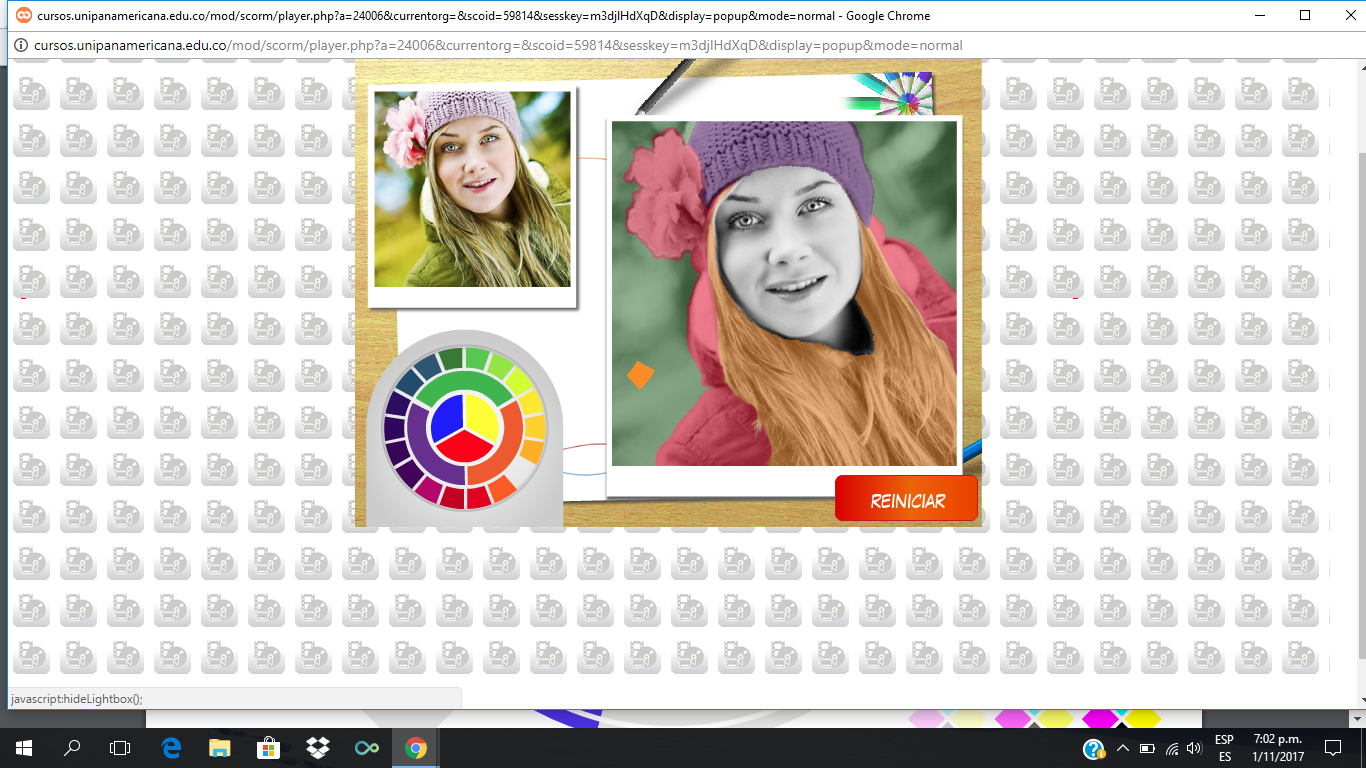The image size is (1366, 768).
Task: Choose the dark green outer ring swatch
Action: click(x=451, y=359)
